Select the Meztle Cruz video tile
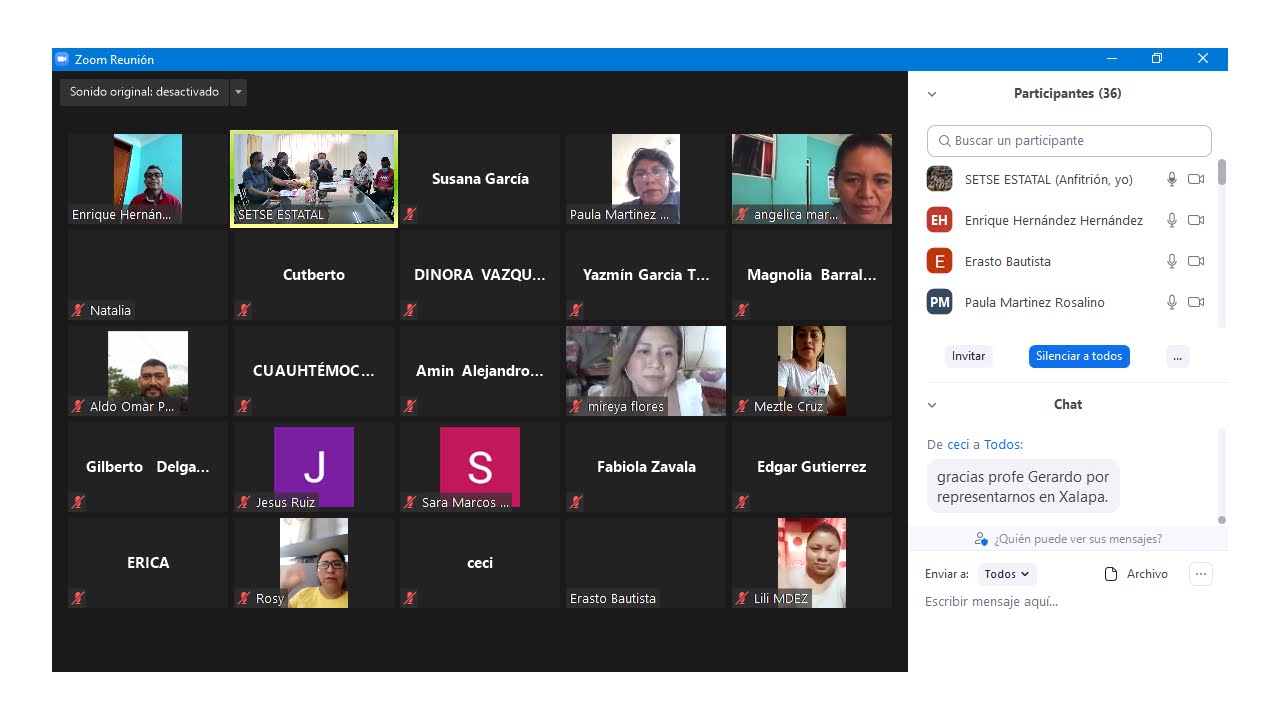Viewport: 1280px width, 720px height. pyautogui.click(x=812, y=371)
